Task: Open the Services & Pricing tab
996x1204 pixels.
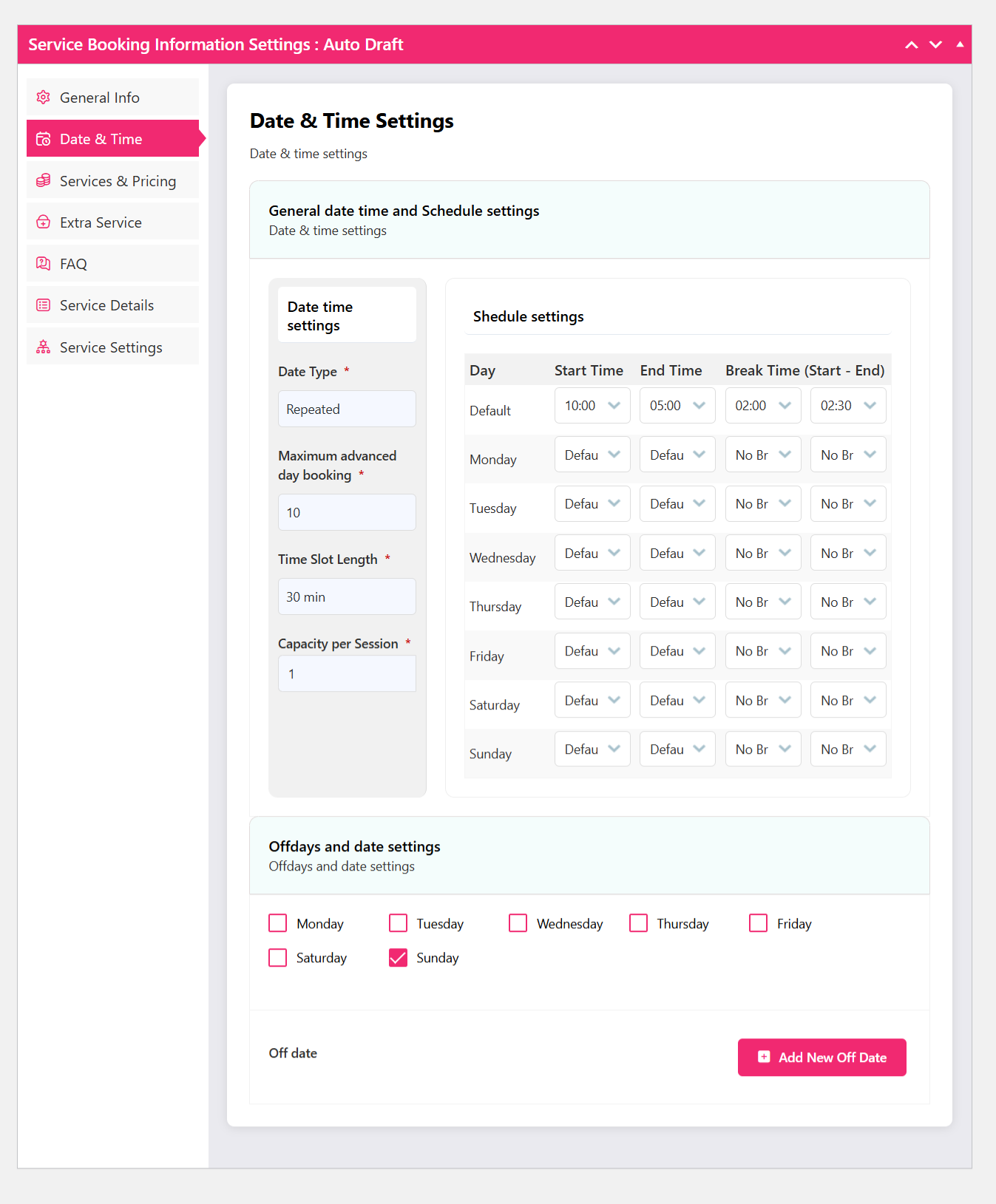Action: (118, 181)
